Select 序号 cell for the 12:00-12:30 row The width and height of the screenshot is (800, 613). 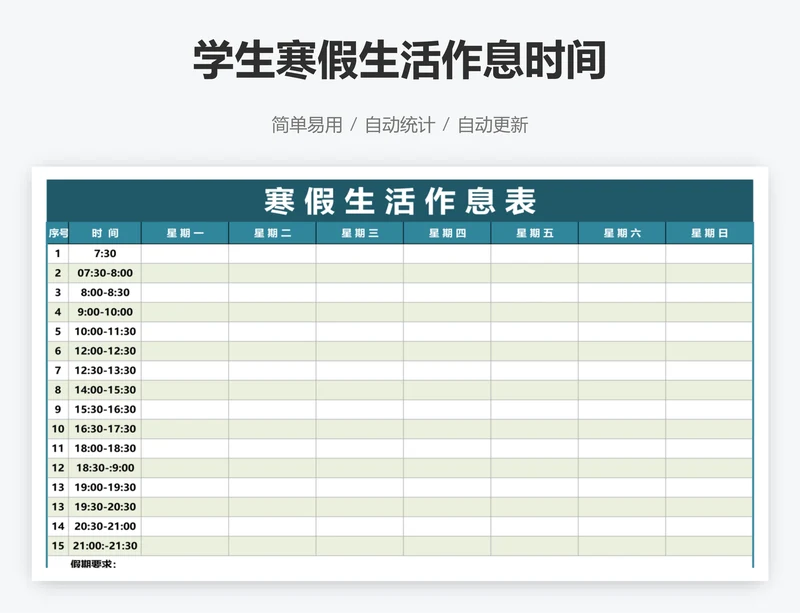(x=58, y=351)
